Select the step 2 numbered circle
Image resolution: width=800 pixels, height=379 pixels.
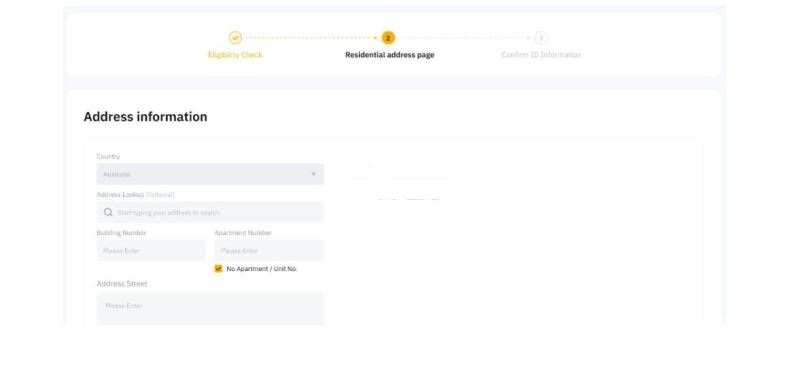388,38
